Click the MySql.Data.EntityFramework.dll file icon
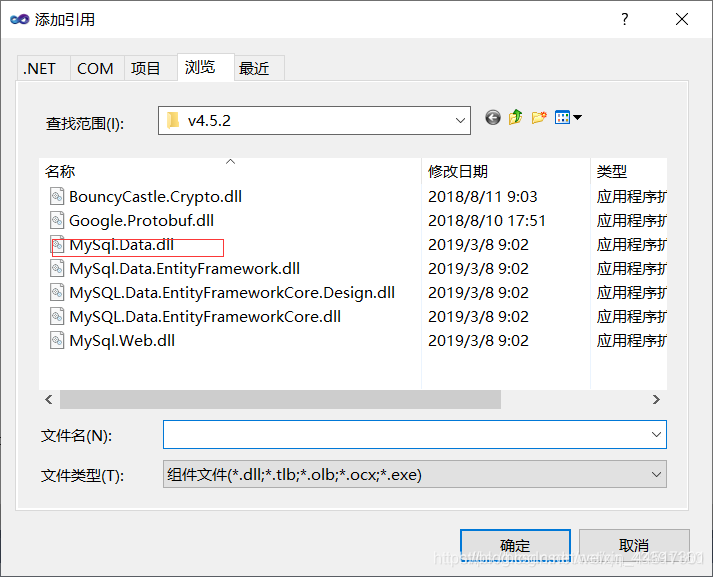Screen dimensions: 713x577 click(57, 269)
